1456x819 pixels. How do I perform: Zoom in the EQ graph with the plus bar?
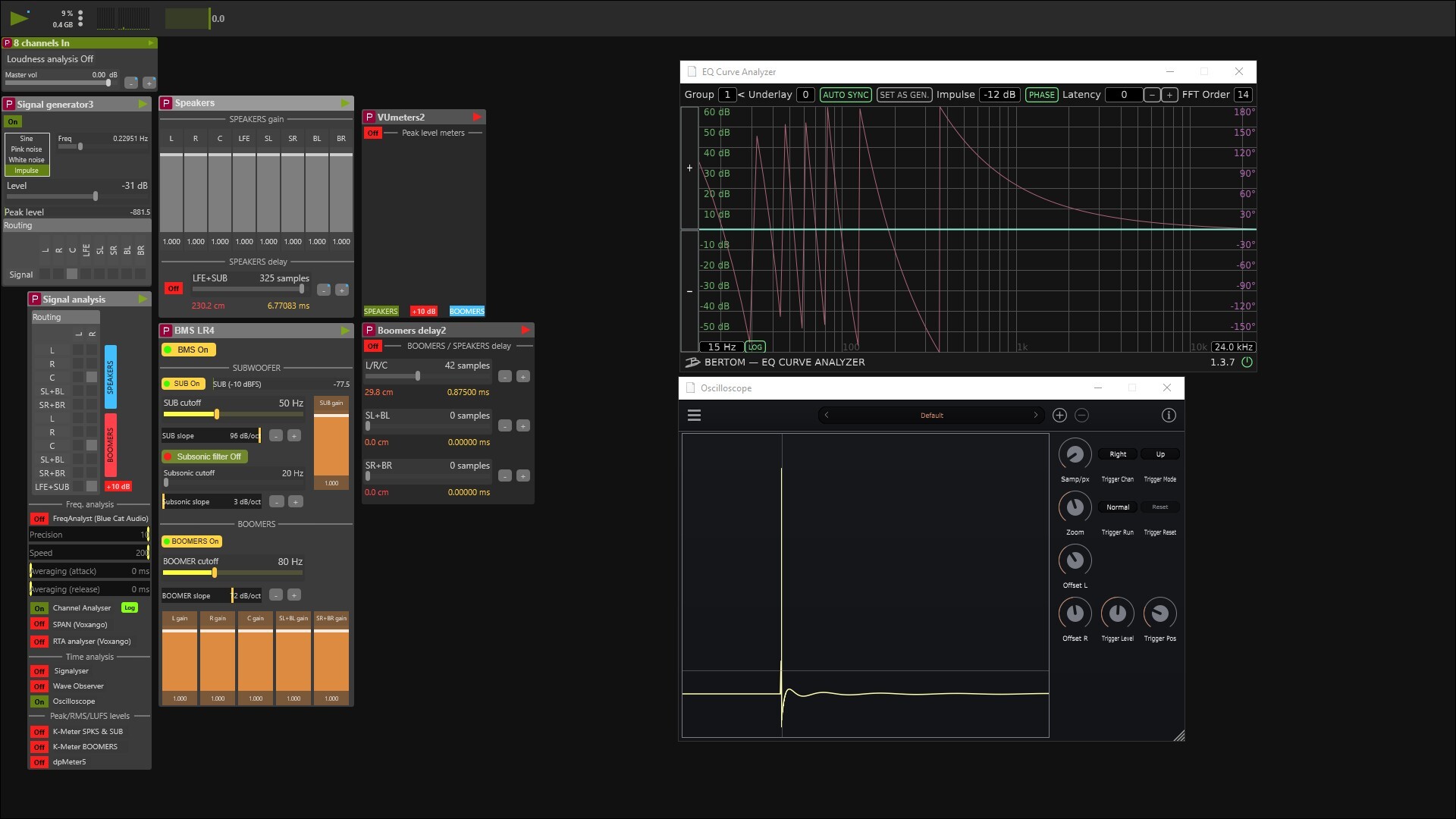[689, 168]
